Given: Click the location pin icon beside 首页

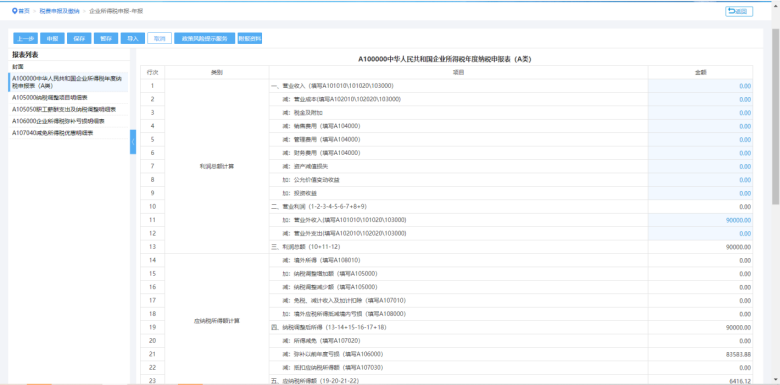Looking at the screenshot, I should click(x=14, y=11).
